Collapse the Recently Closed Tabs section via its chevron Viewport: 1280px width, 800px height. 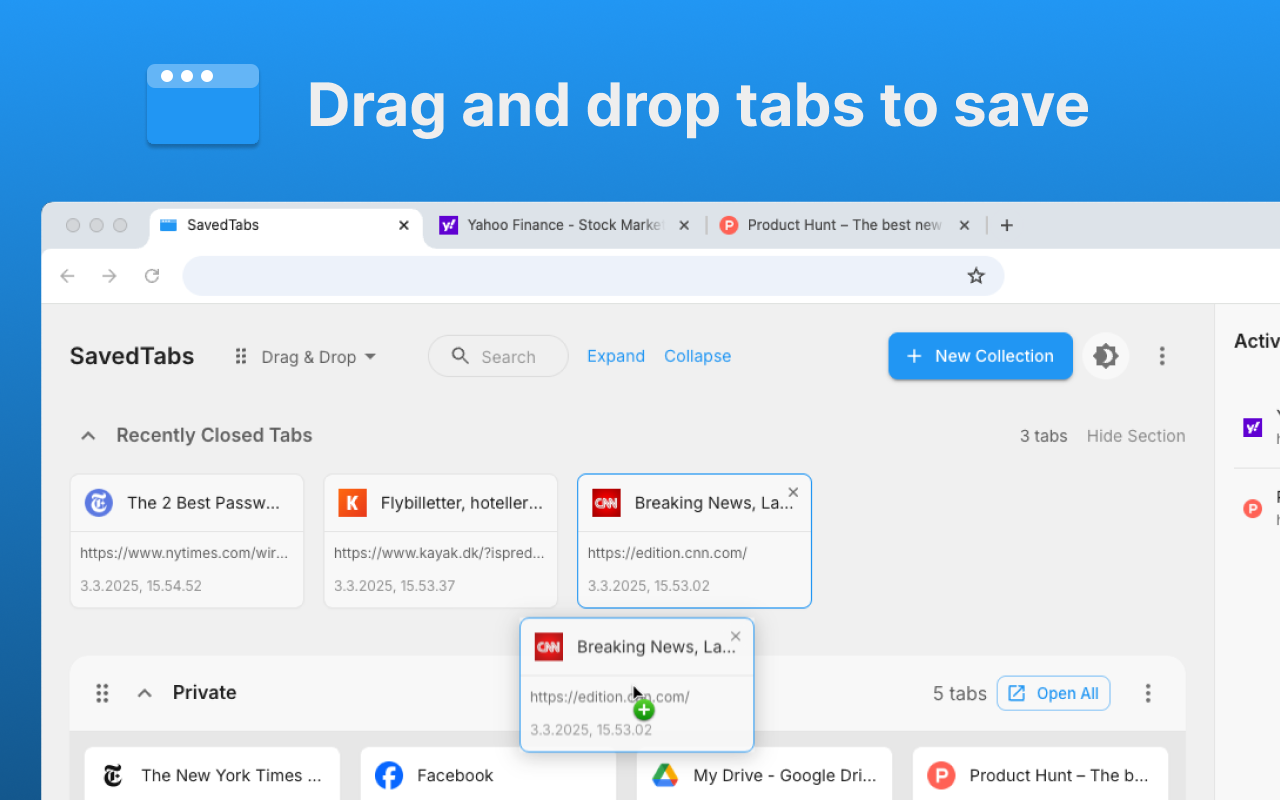pyautogui.click(x=88, y=435)
